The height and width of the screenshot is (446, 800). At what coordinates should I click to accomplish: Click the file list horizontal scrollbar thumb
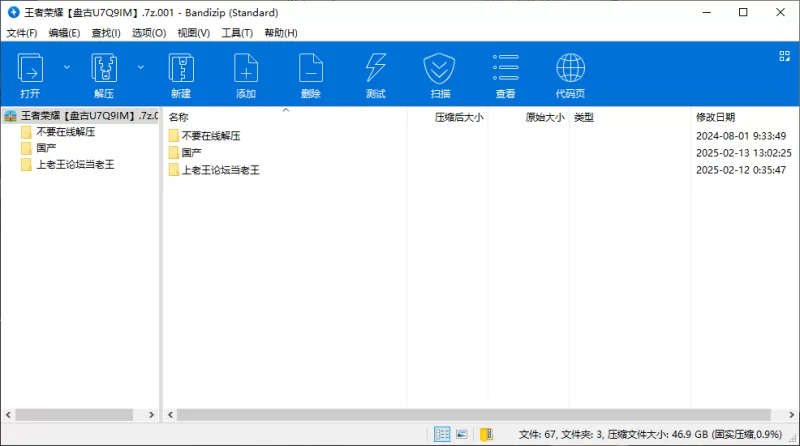tap(473, 415)
